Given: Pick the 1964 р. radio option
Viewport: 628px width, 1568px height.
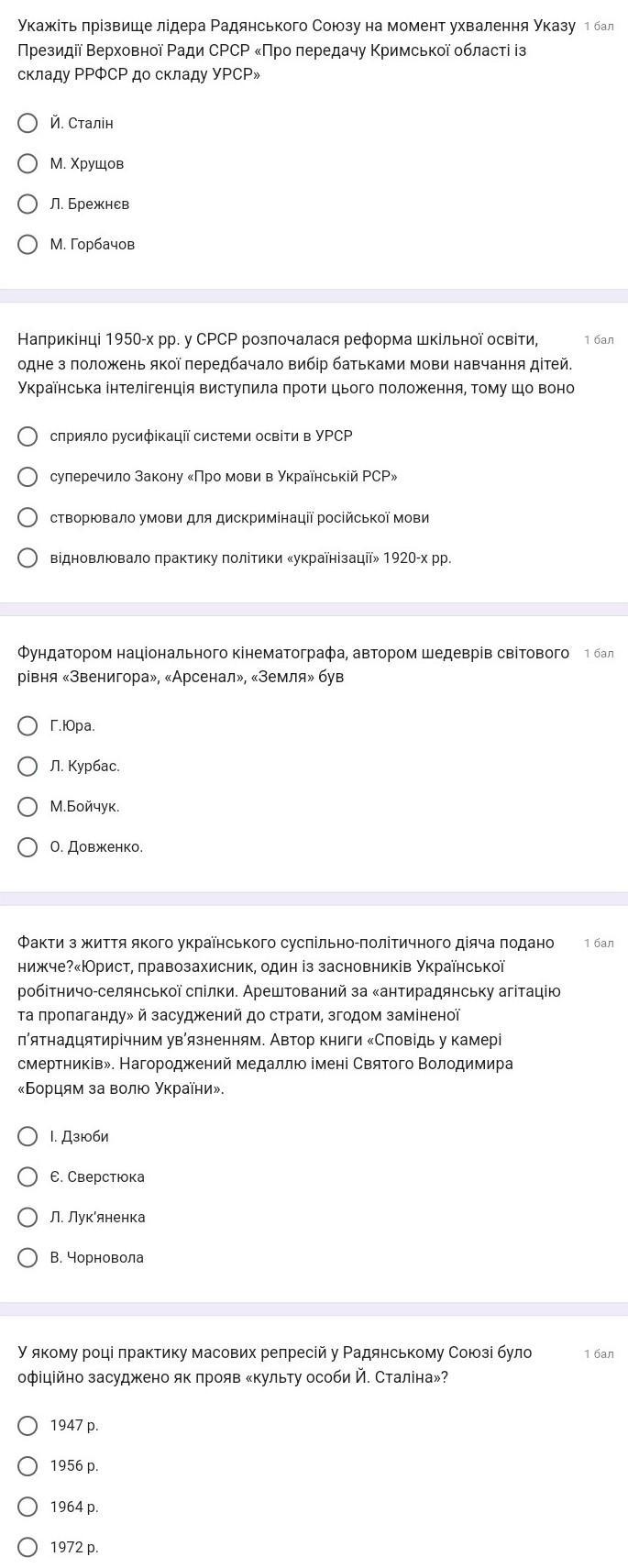Looking at the screenshot, I should click(x=28, y=1507).
